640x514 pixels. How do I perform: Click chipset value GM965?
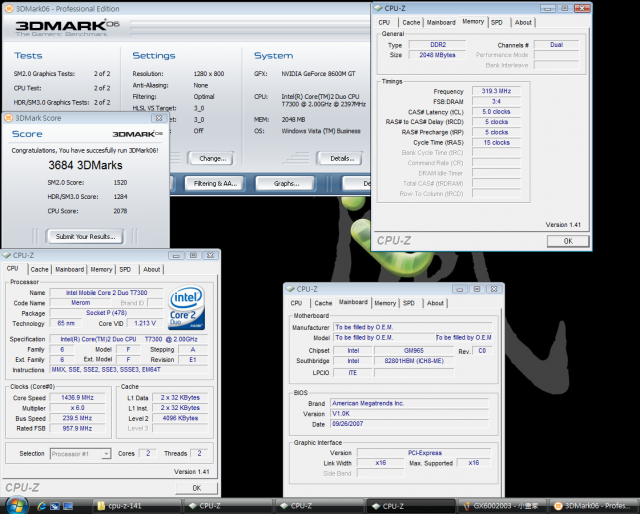pyautogui.click(x=414, y=351)
